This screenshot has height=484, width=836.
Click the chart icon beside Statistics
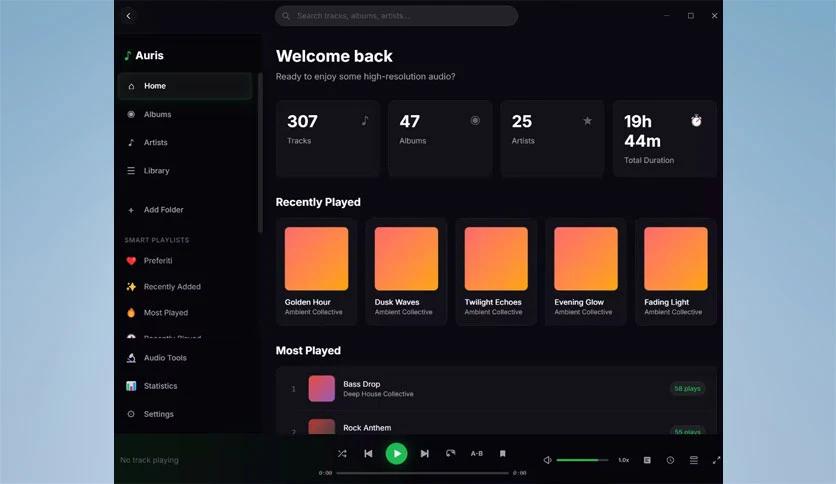(x=131, y=386)
